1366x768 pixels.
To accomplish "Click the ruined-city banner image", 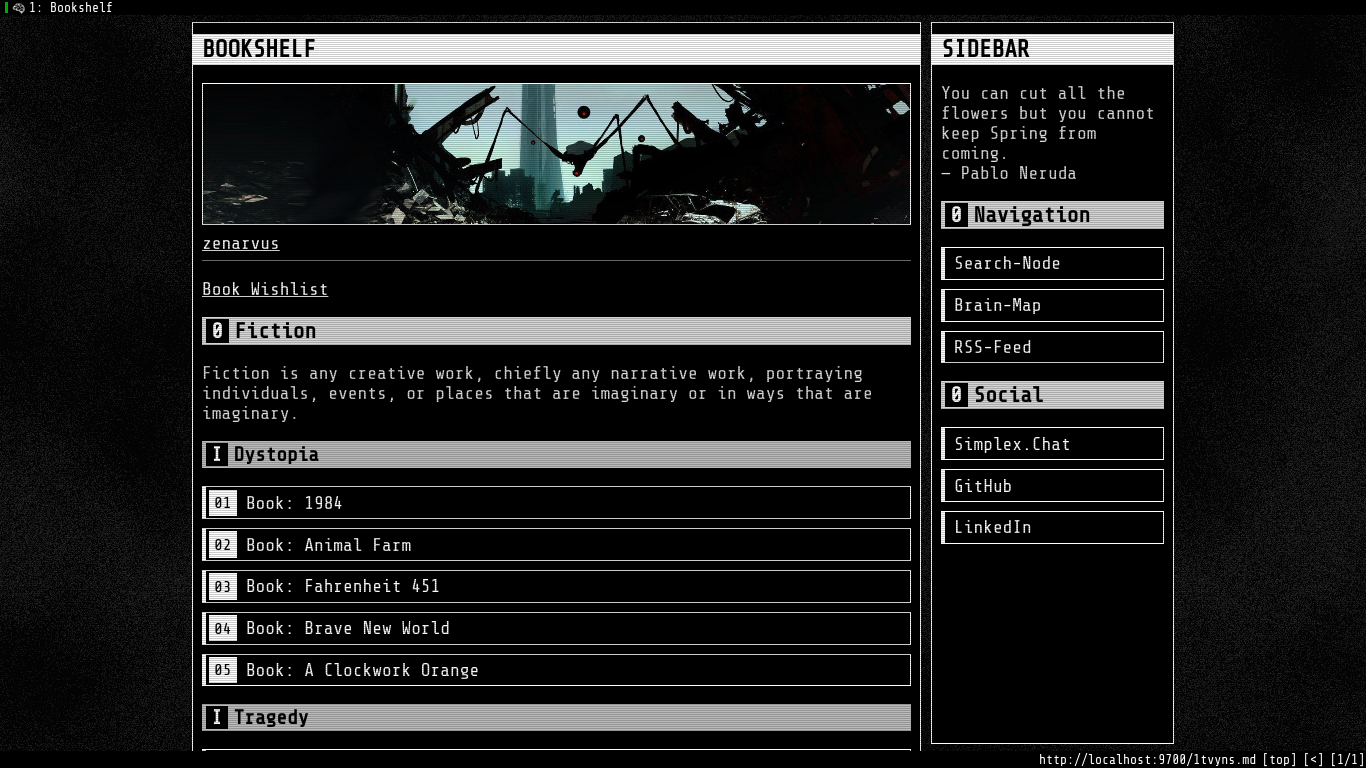I will click(x=556, y=153).
